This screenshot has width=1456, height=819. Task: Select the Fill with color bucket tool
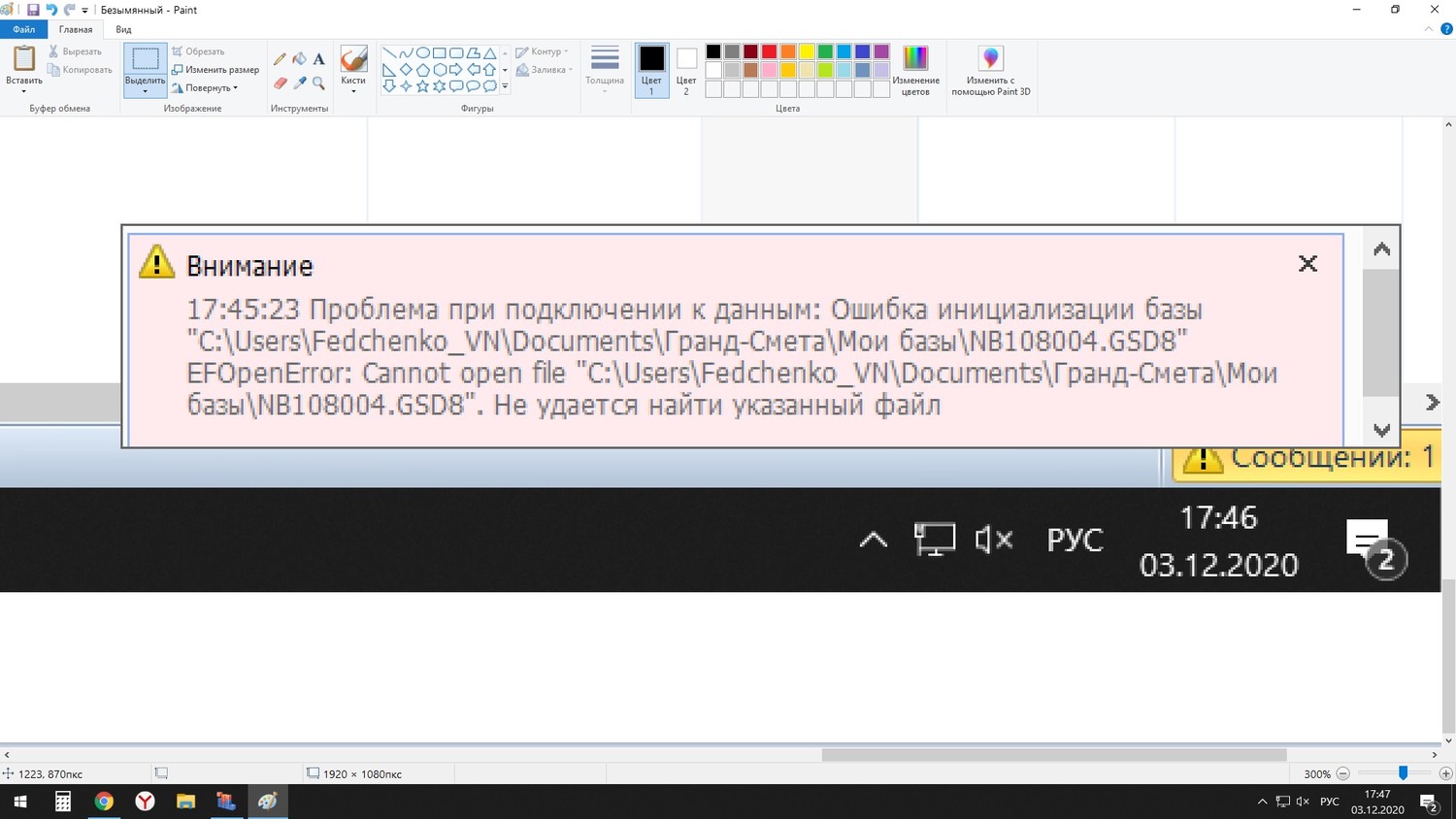299,59
